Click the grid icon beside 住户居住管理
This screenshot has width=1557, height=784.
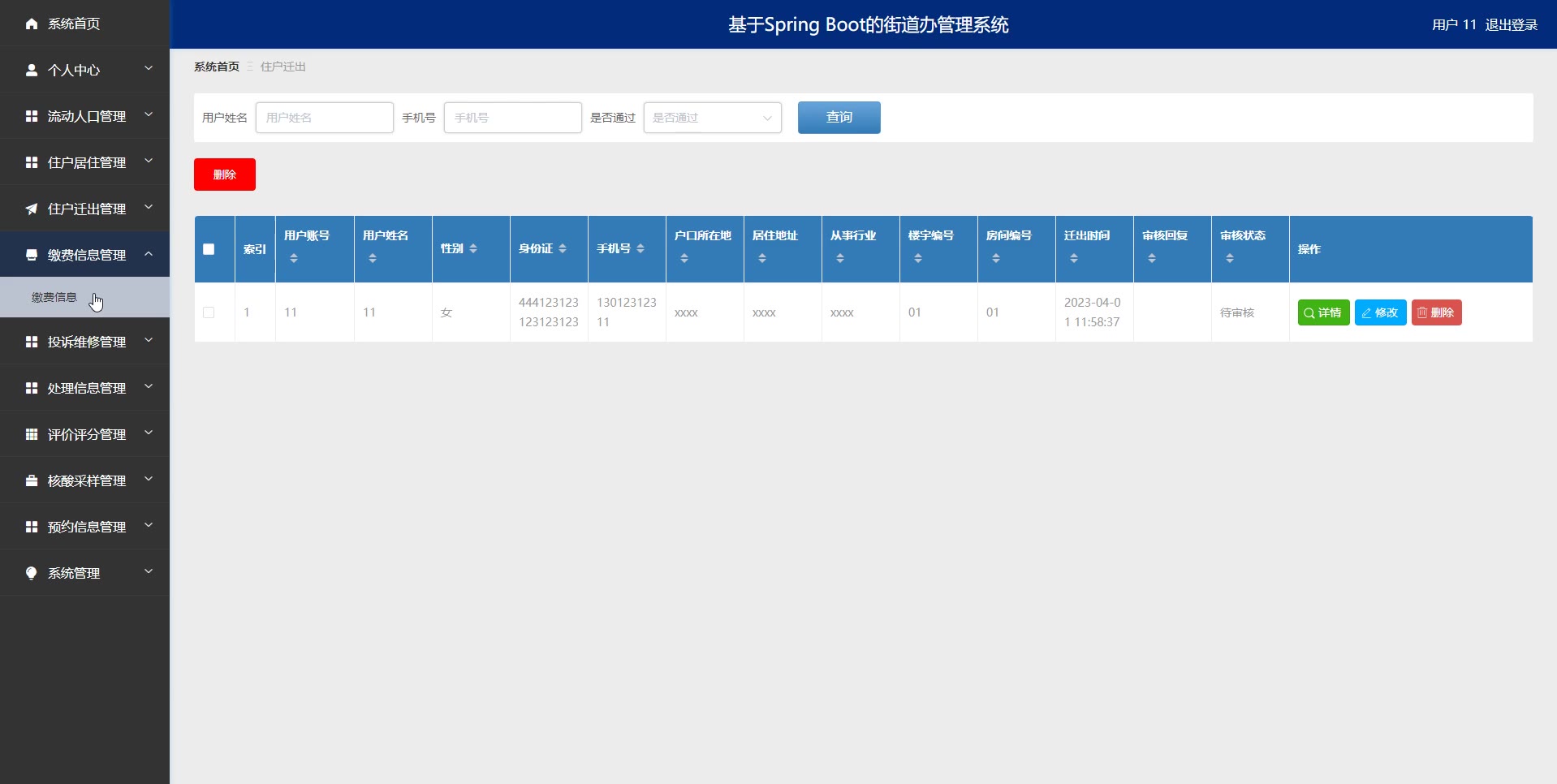click(x=32, y=162)
